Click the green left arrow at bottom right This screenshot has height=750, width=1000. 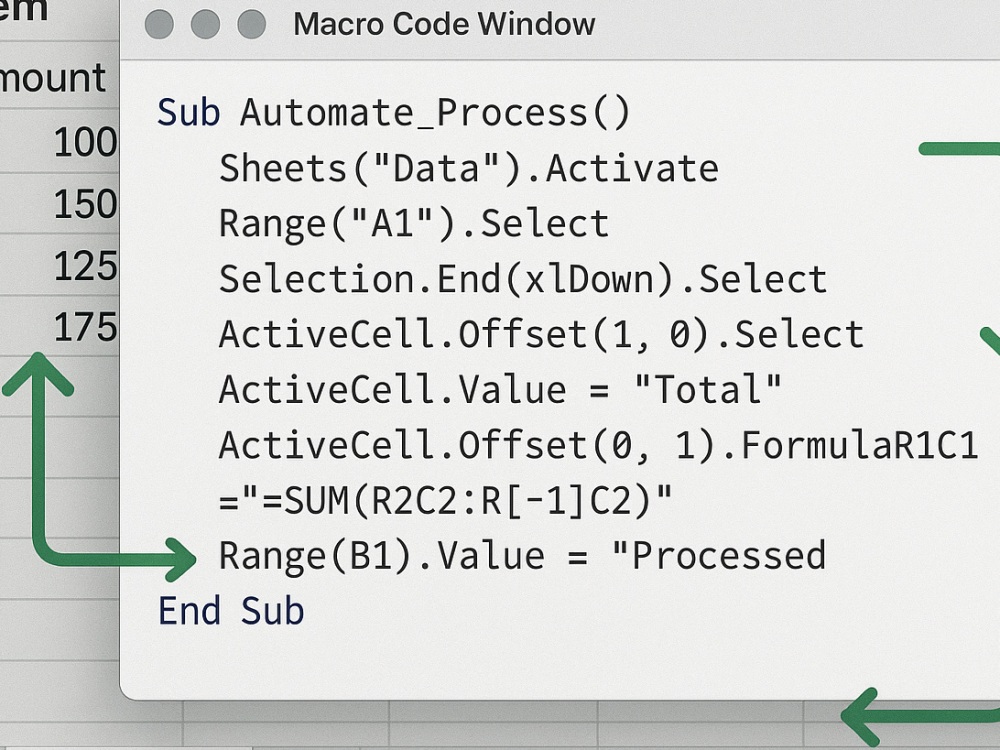point(920,717)
